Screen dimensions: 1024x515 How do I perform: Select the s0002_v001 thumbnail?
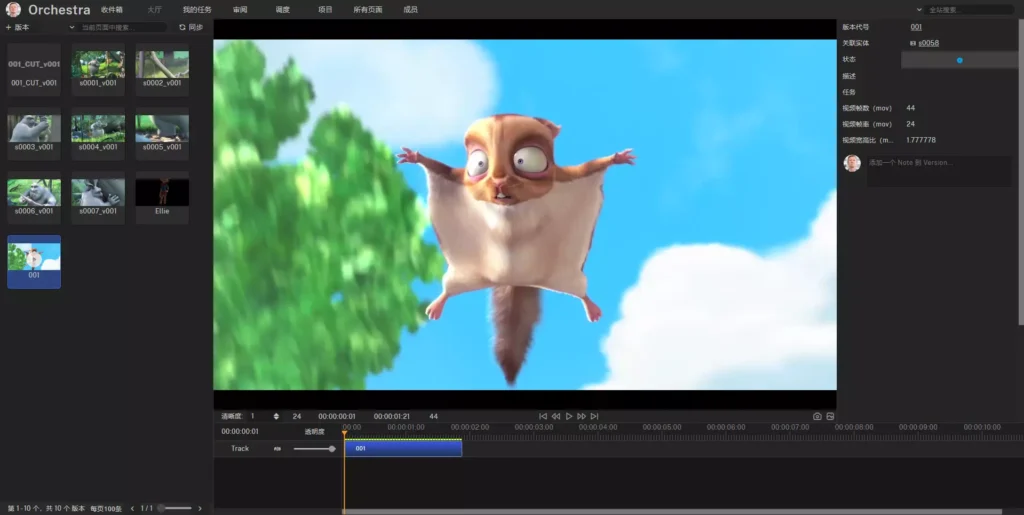point(162,69)
